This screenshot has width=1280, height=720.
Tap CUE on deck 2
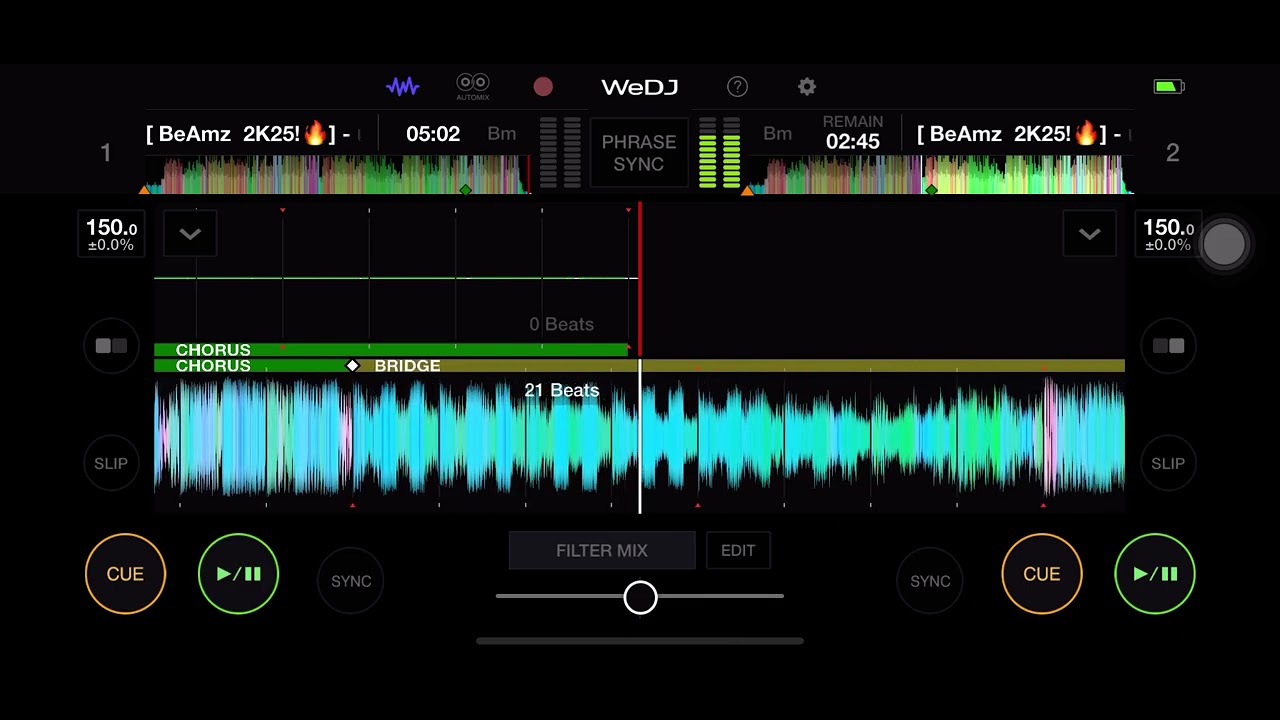coord(1041,574)
